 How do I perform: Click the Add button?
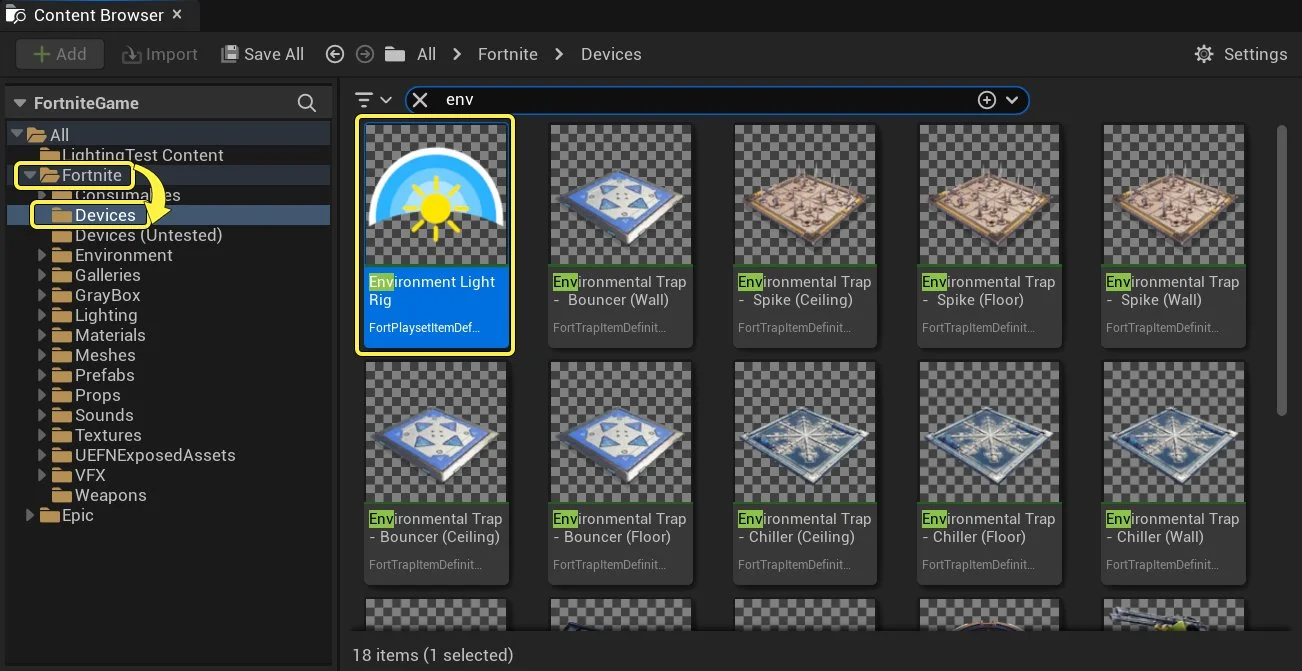pos(60,54)
